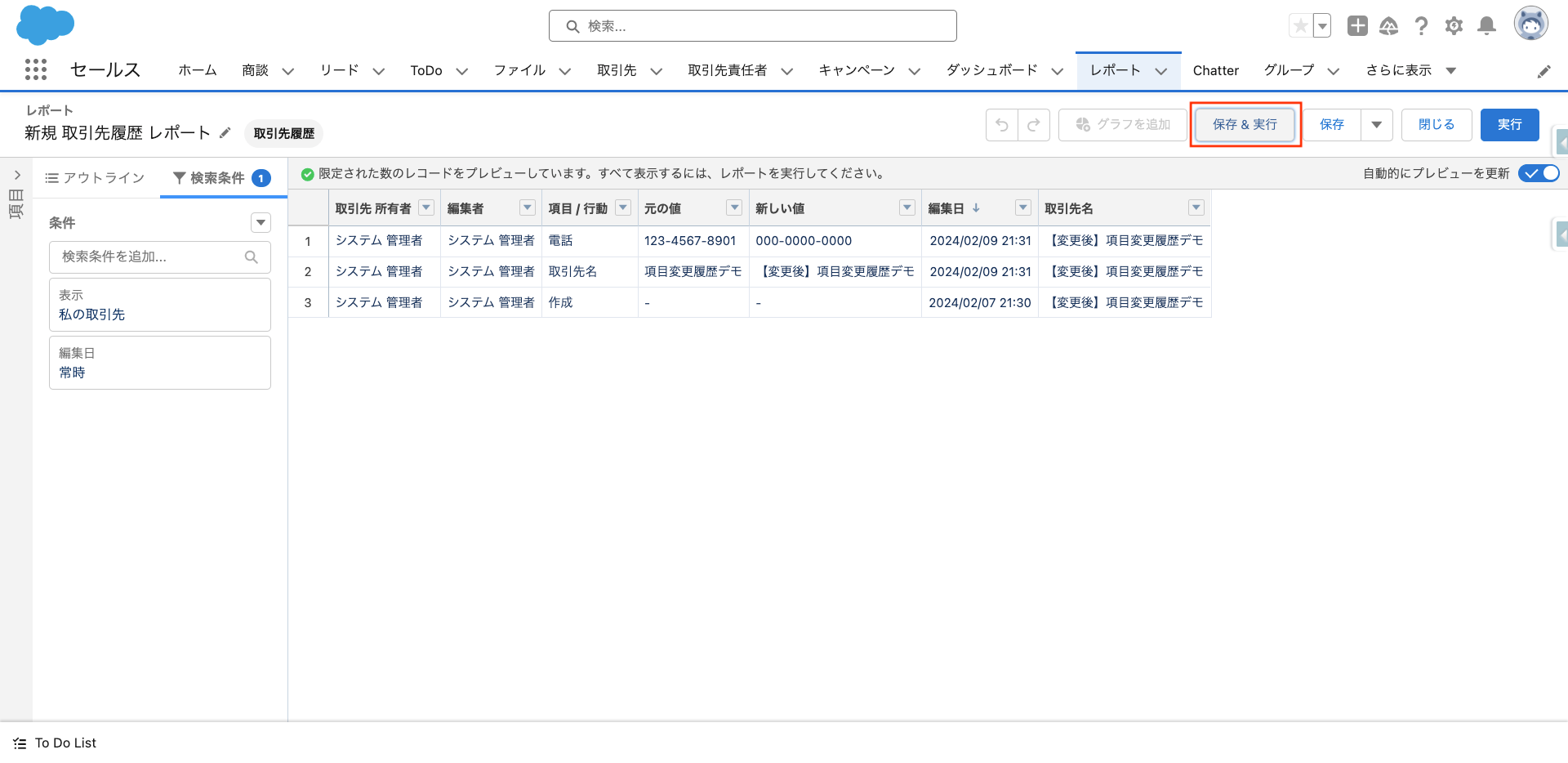Select the グラフを追加 chart icon
The height and width of the screenshot is (763, 1568).
point(1122,124)
